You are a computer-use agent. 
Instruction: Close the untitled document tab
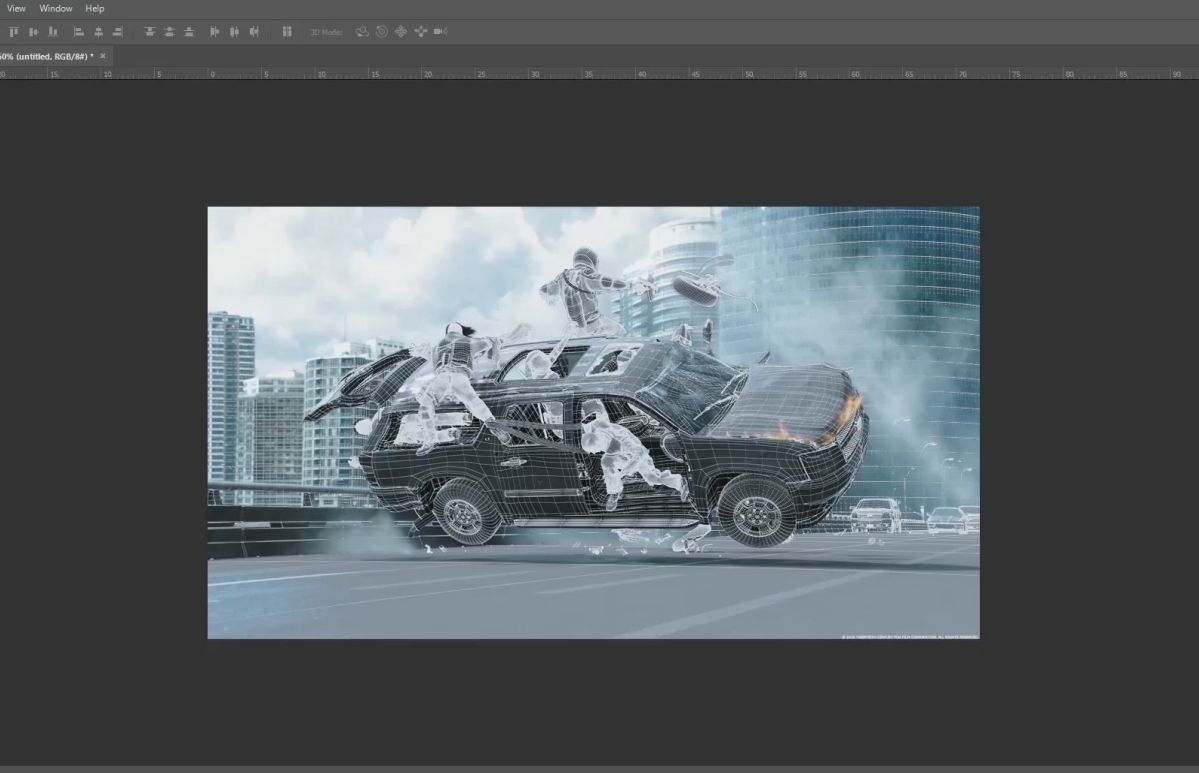[102, 56]
